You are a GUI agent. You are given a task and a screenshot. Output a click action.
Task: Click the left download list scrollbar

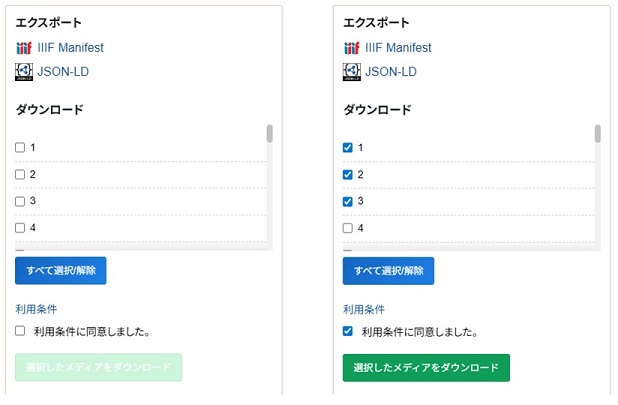(270, 134)
